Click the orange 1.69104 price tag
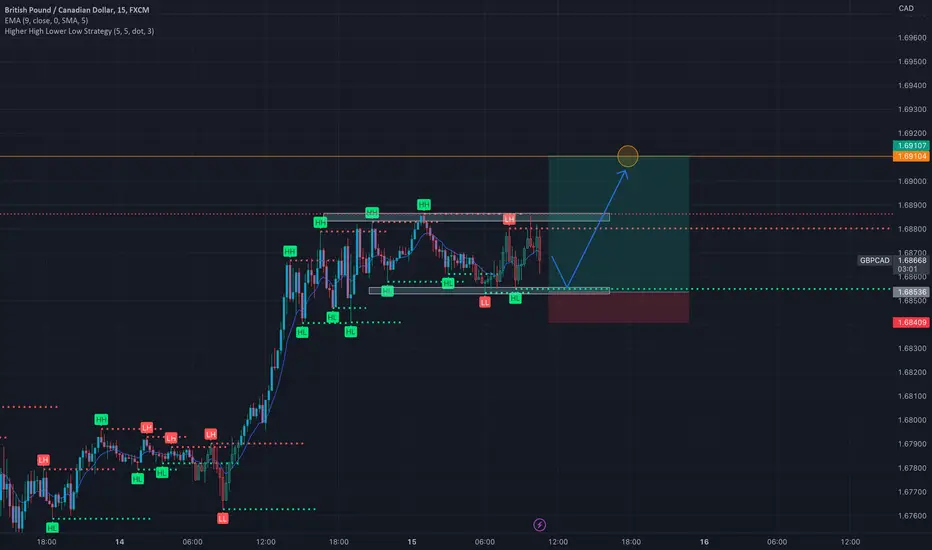 coord(911,156)
